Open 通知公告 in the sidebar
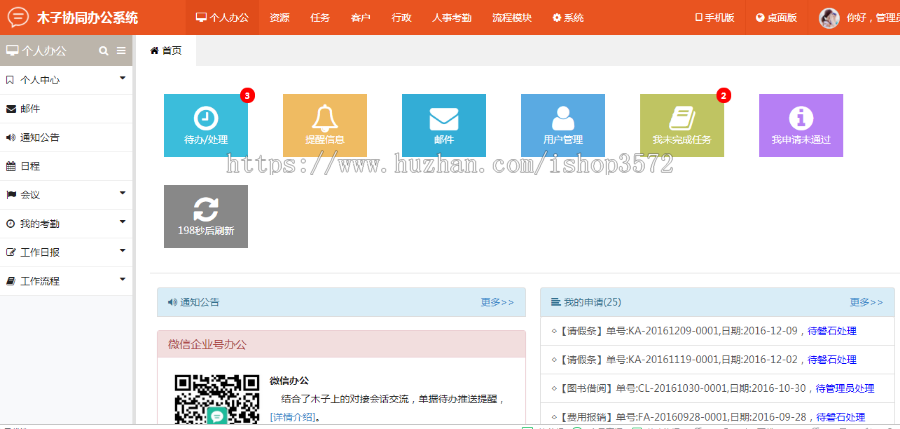 click(x=66, y=137)
